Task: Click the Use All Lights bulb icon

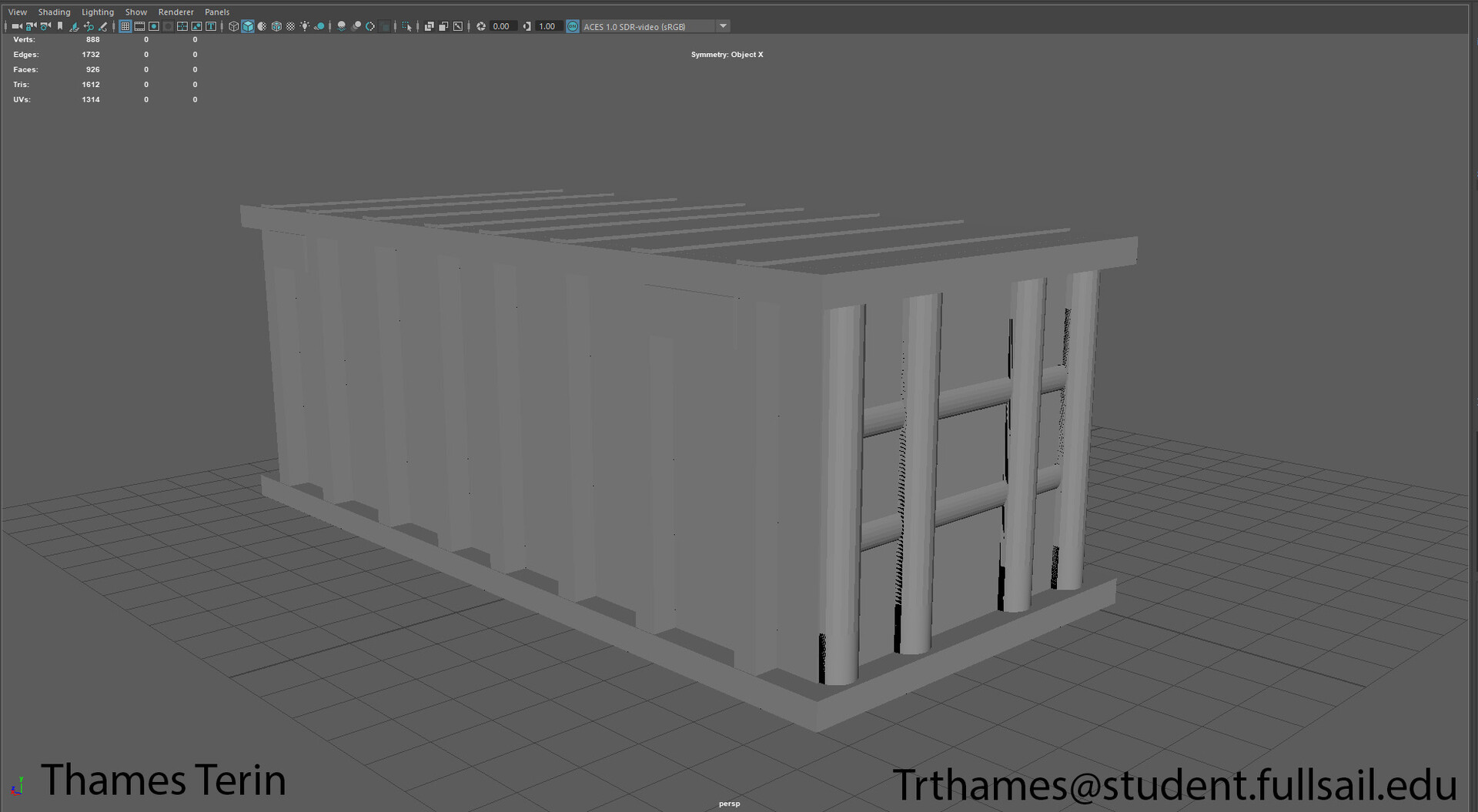Action: (305, 26)
